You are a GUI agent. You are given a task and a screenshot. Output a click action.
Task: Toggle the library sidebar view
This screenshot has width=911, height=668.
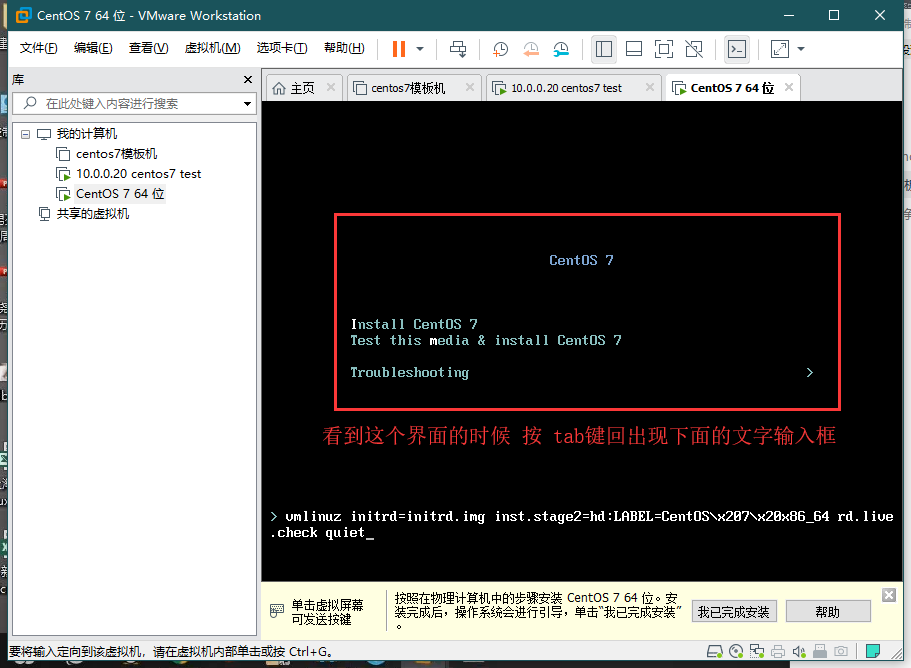pyautogui.click(x=604, y=49)
